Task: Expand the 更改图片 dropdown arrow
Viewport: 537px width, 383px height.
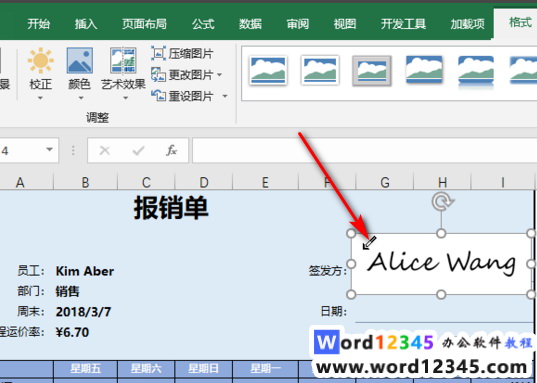Action: click(220, 75)
